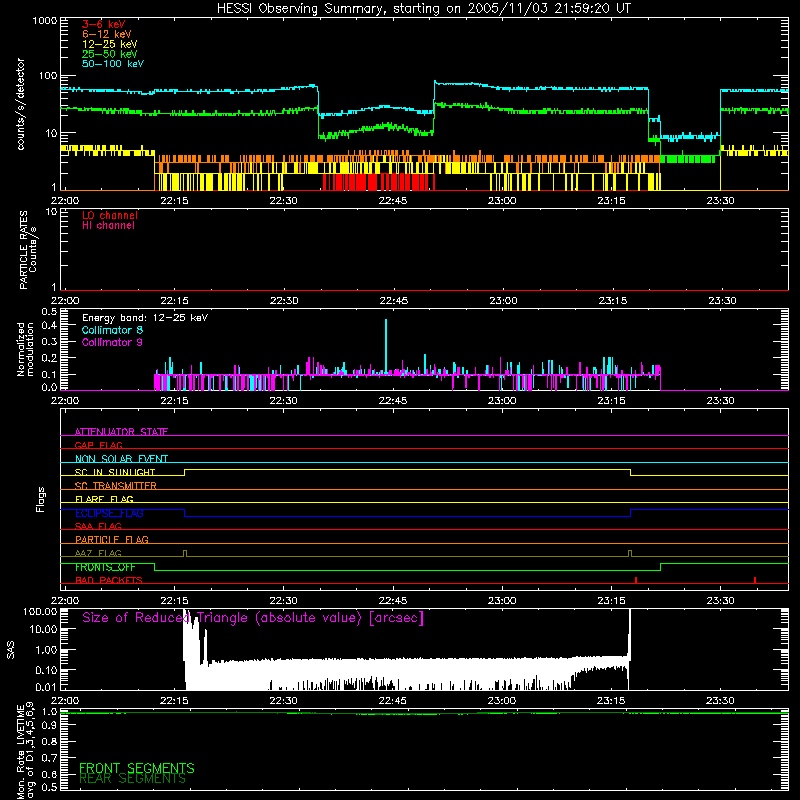Click the HESSI Observing Summary title
The height and width of the screenshot is (800, 800).
[423, 9]
